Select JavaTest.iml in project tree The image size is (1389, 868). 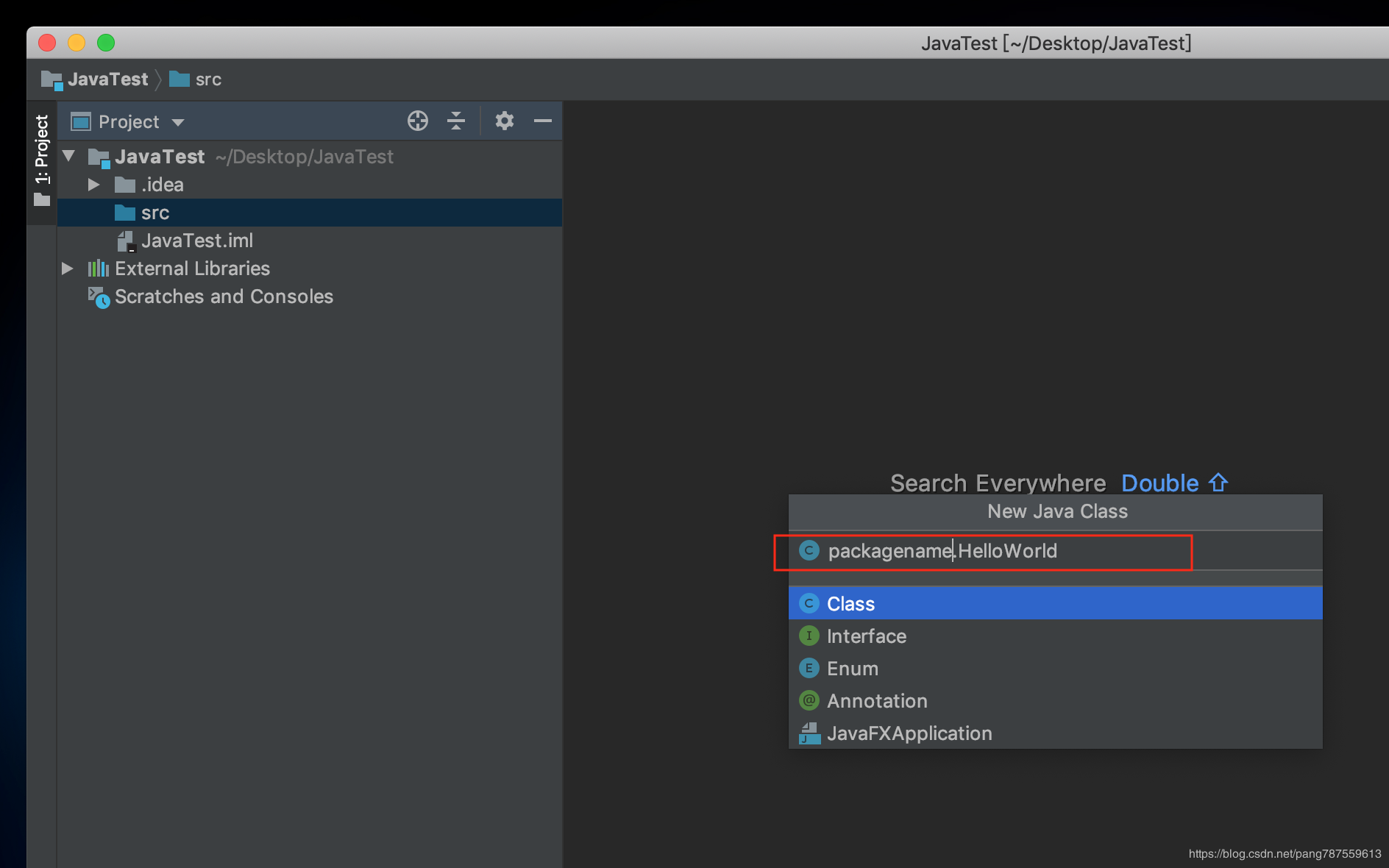click(310, 241)
